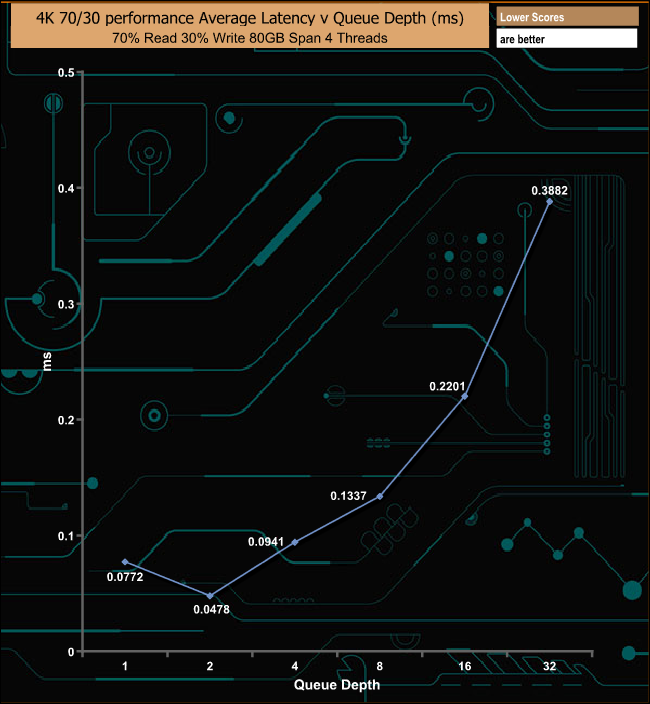Click the 0.2 y-axis tick label

pyautogui.click(x=66, y=420)
